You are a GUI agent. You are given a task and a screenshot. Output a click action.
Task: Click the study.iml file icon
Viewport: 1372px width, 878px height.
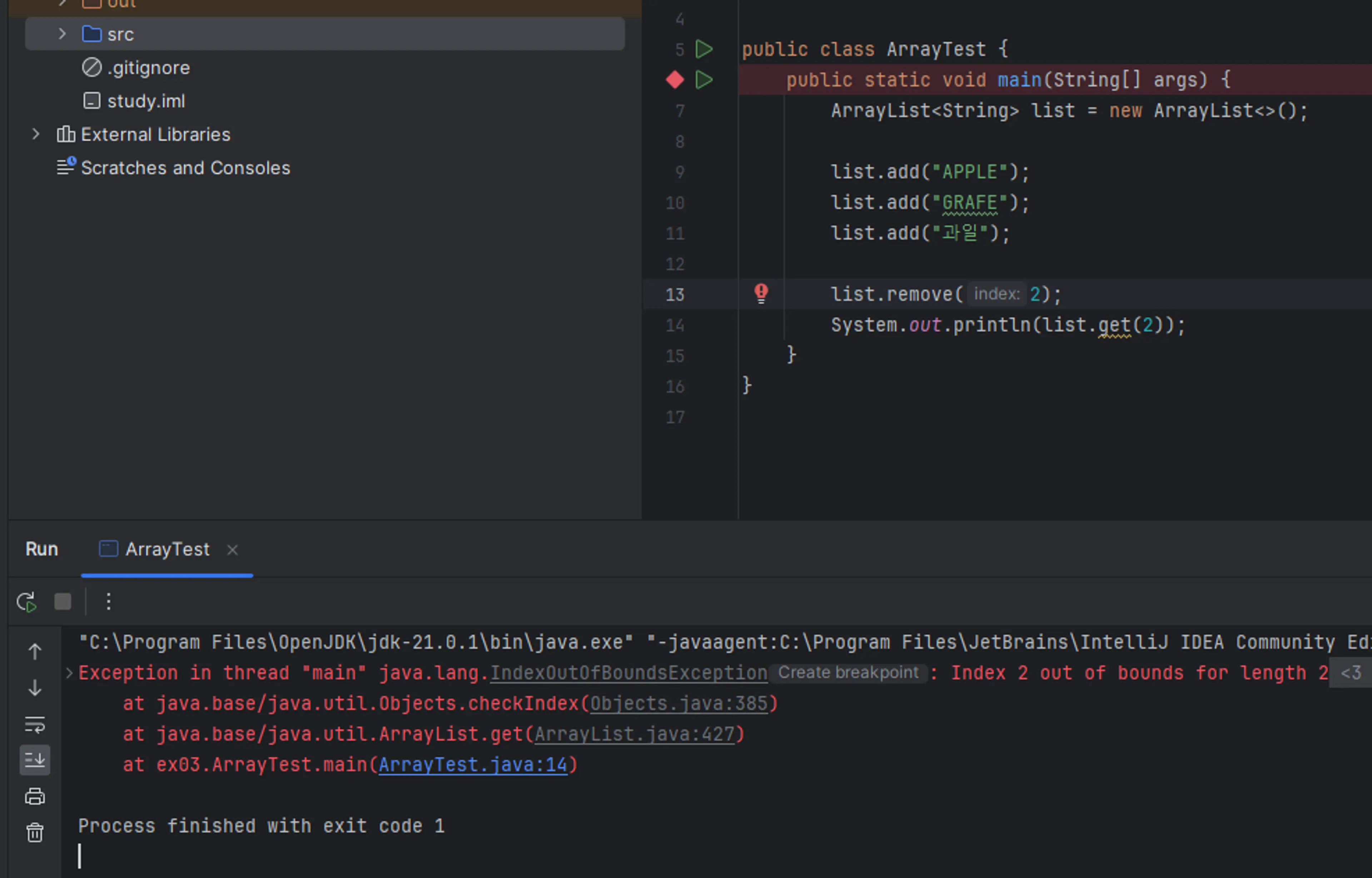tap(92, 101)
